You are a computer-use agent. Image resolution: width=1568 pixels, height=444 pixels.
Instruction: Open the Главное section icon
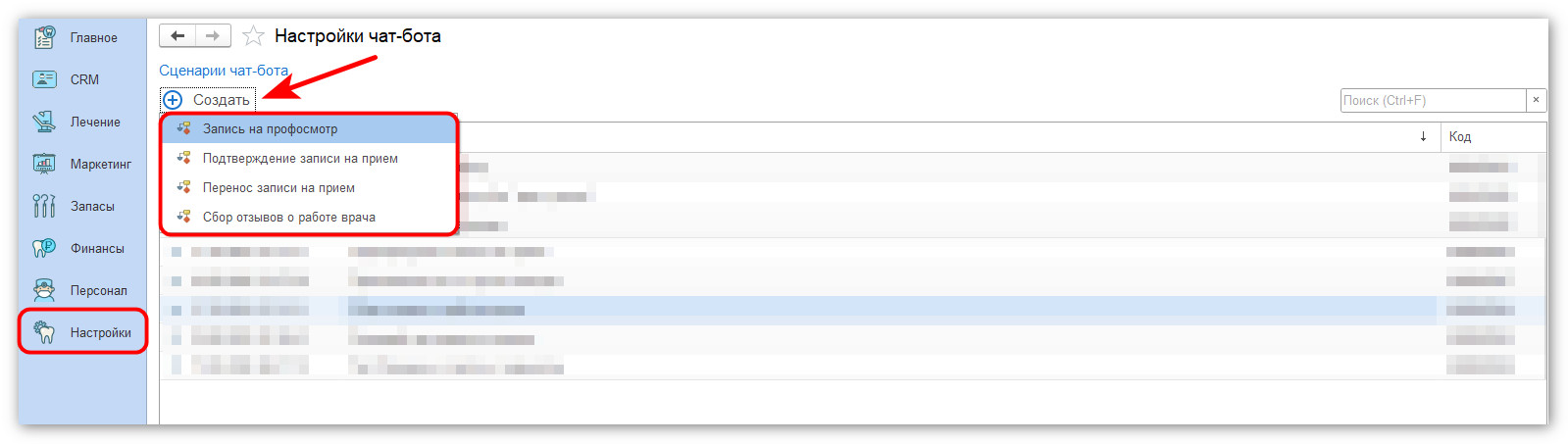pos(44,37)
